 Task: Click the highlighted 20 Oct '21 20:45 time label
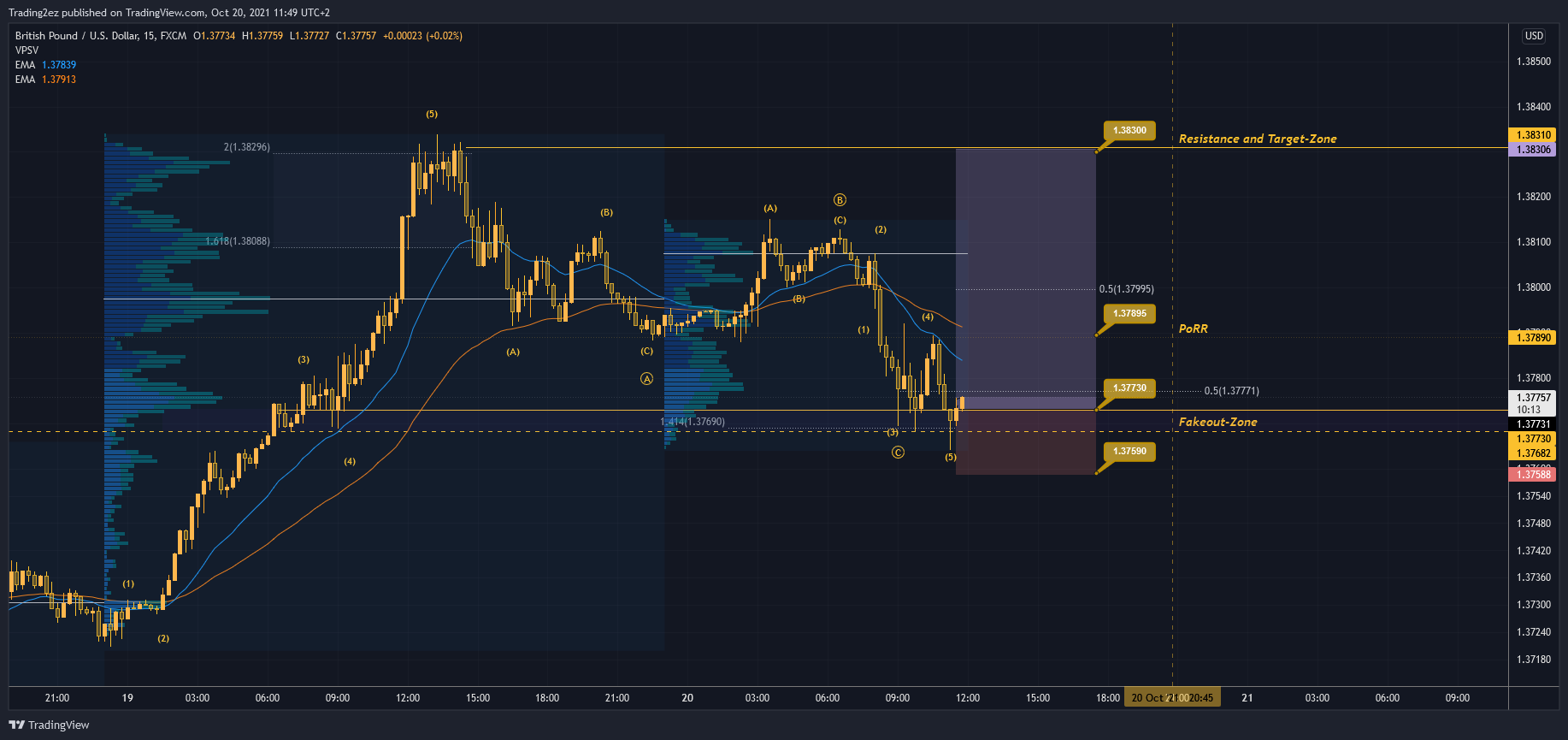click(x=1172, y=698)
